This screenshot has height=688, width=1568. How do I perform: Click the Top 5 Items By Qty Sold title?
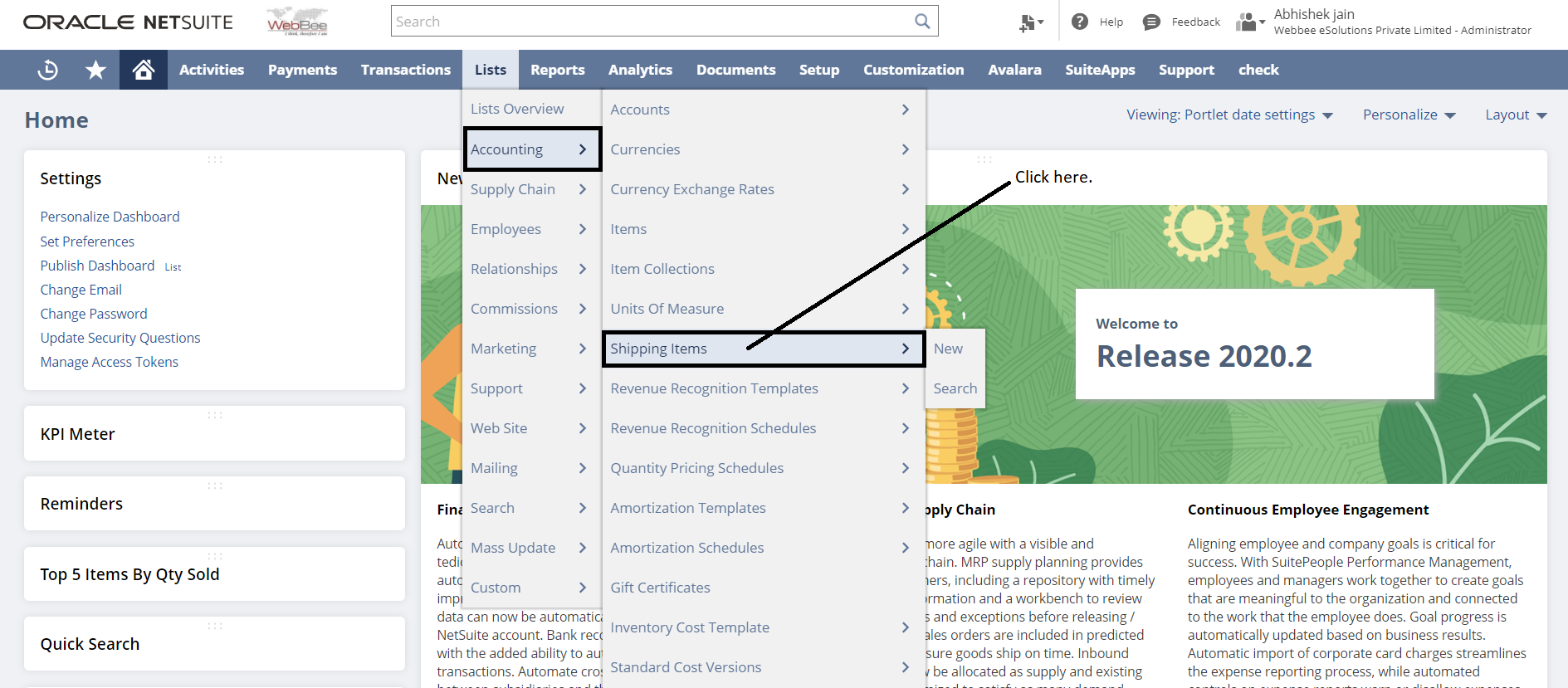point(130,574)
